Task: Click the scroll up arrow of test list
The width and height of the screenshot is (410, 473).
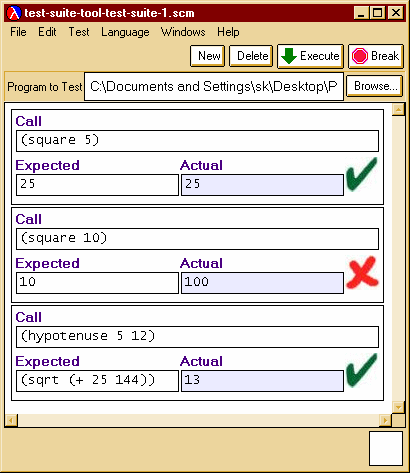Action: (398, 109)
